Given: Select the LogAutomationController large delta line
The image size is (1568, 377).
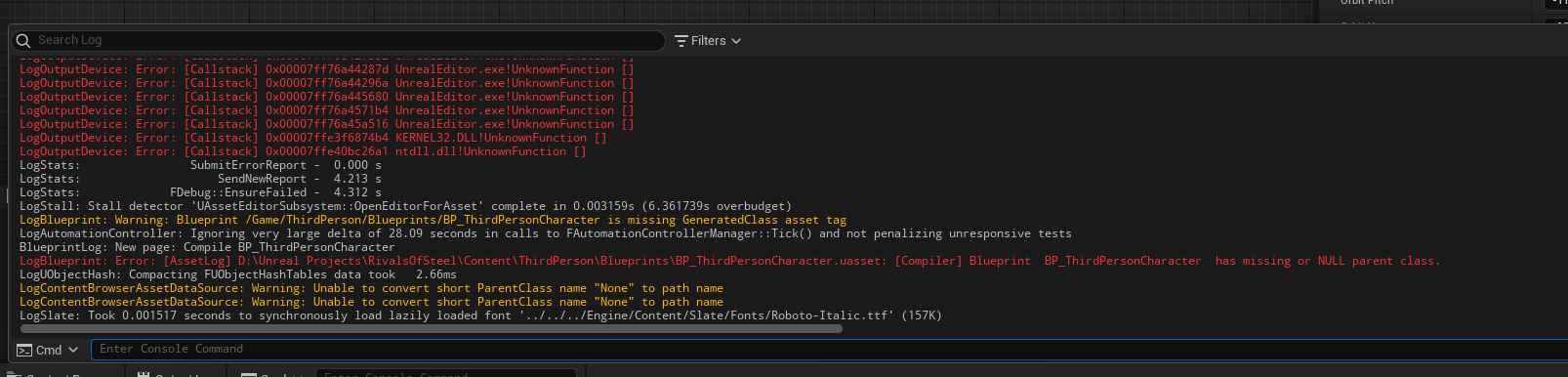Looking at the screenshot, I should [546, 233].
